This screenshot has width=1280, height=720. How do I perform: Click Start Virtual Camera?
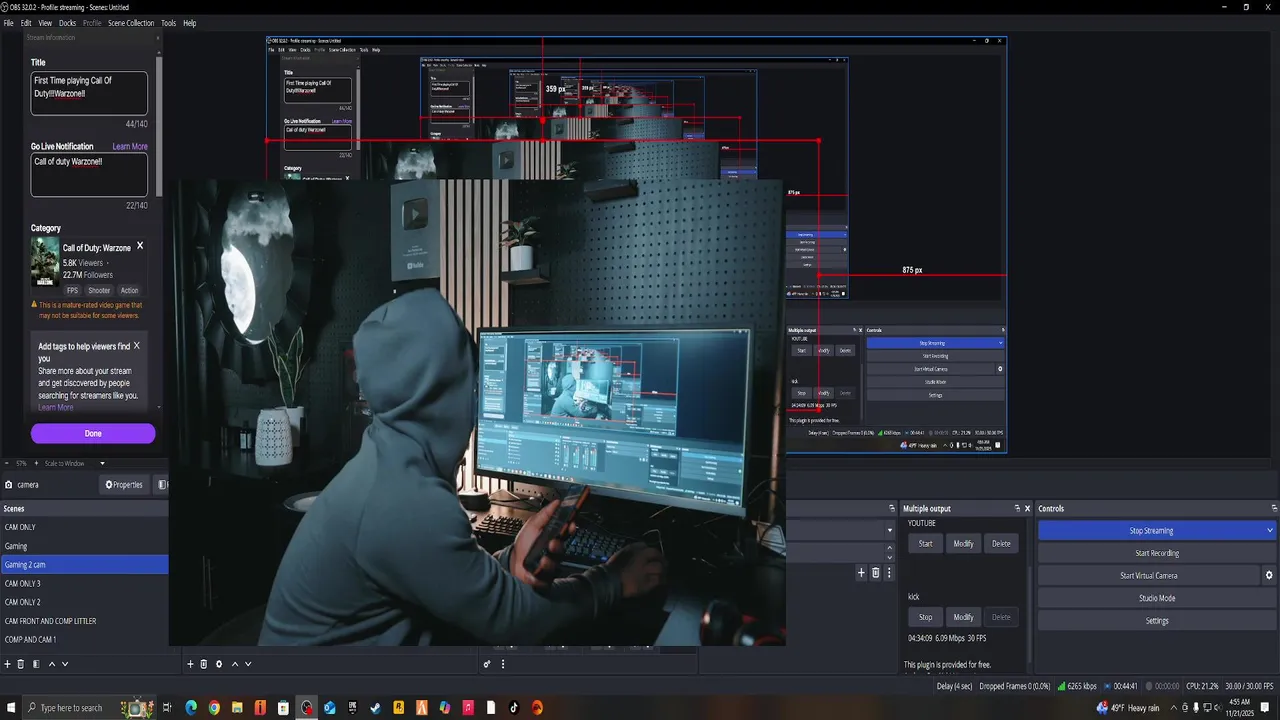coord(1149,576)
